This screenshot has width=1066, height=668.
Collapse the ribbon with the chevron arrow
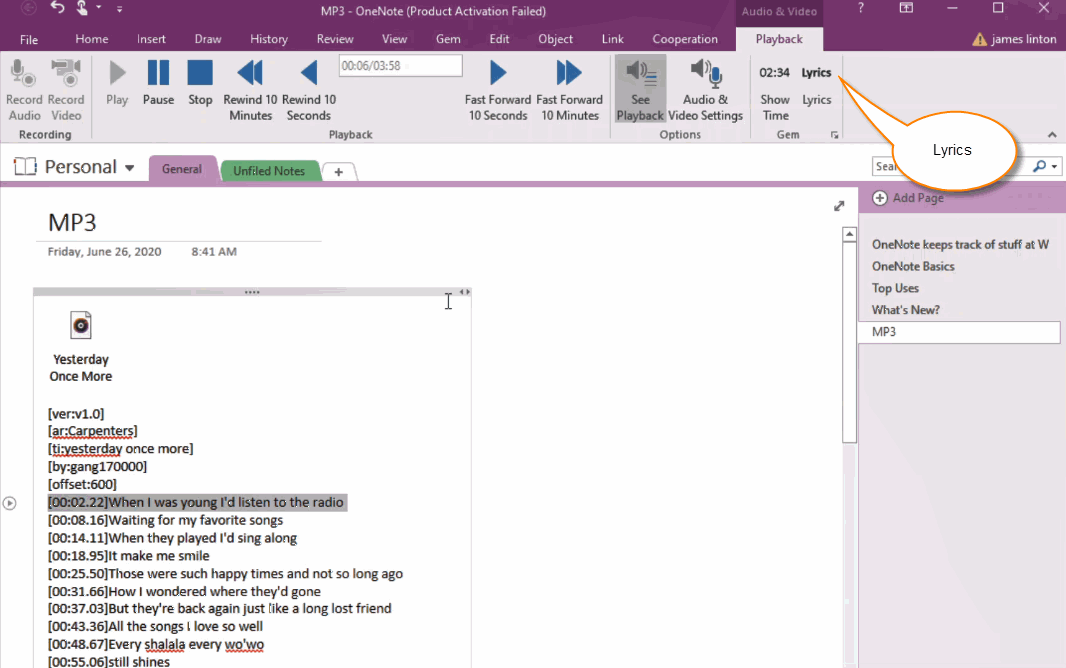click(1052, 135)
